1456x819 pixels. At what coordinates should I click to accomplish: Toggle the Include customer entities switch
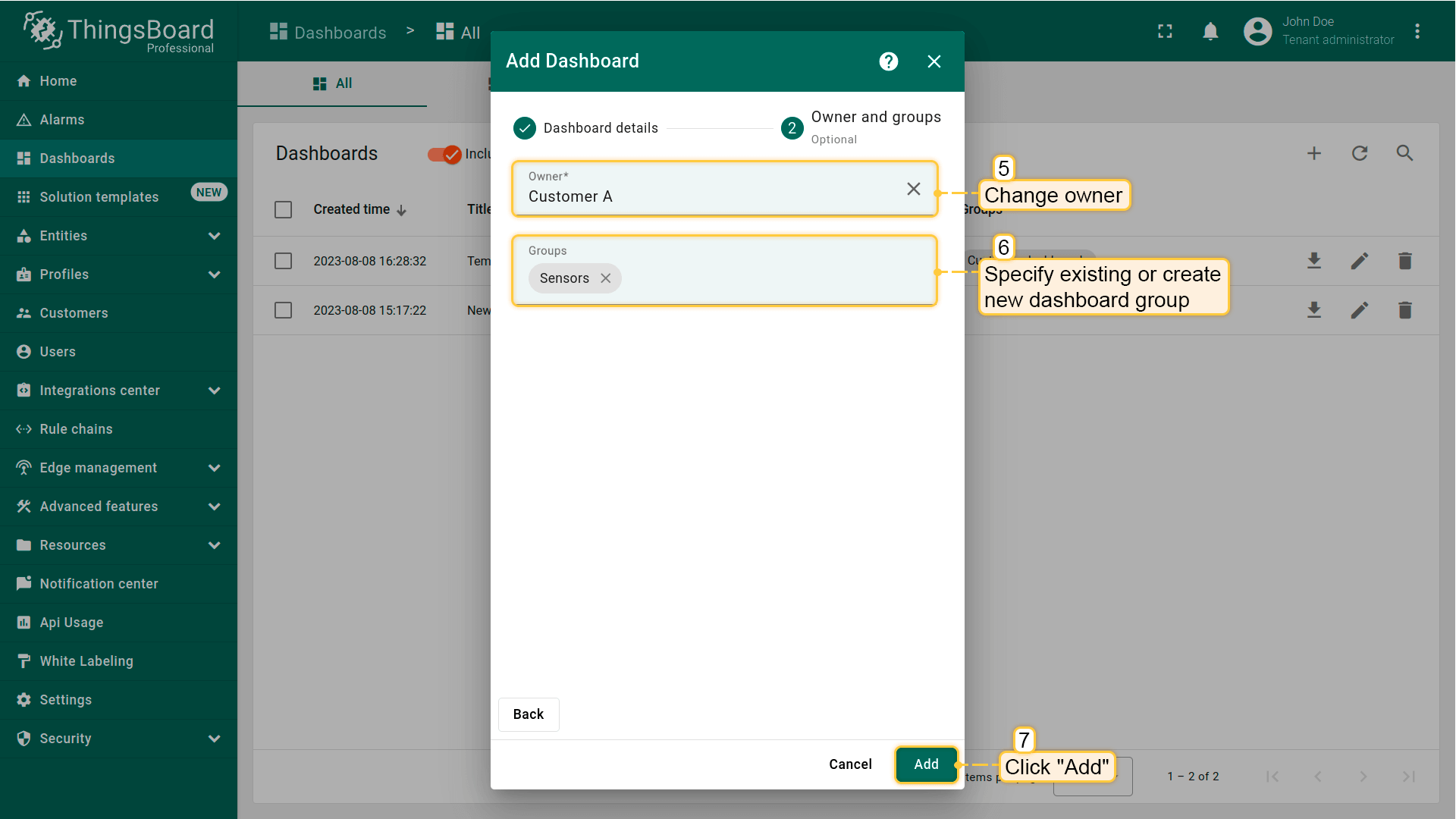point(444,154)
